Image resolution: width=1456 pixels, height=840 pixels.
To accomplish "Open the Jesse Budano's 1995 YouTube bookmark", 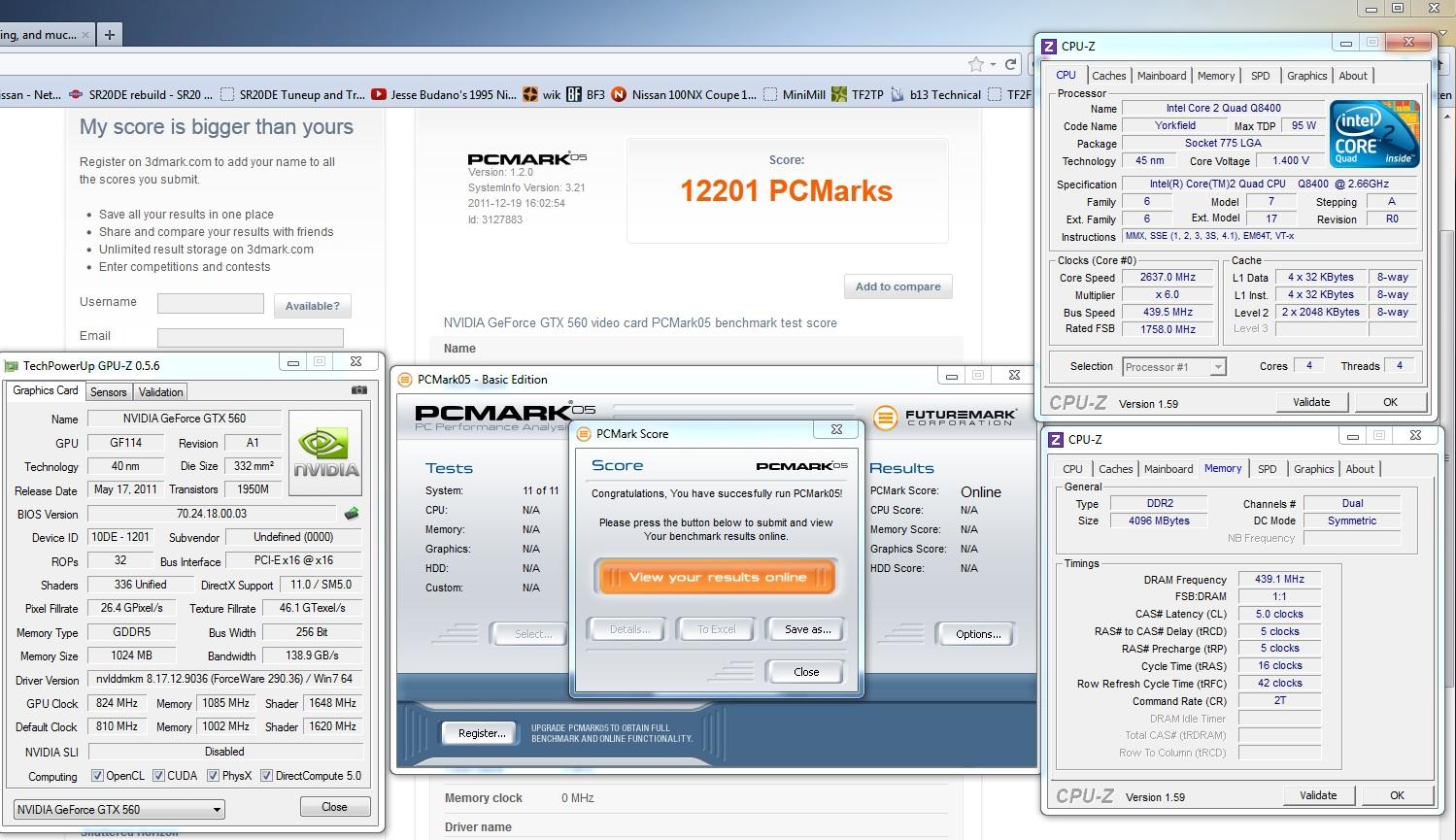I will 445,94.
